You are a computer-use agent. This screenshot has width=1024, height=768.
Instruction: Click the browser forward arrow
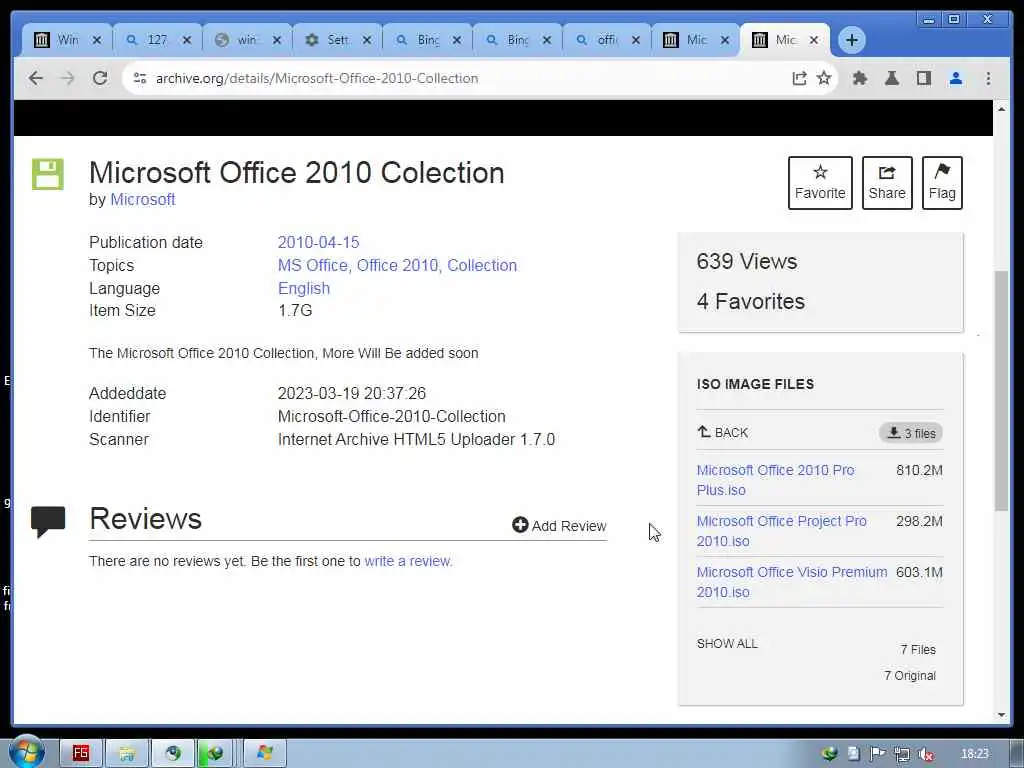point(67,78)
